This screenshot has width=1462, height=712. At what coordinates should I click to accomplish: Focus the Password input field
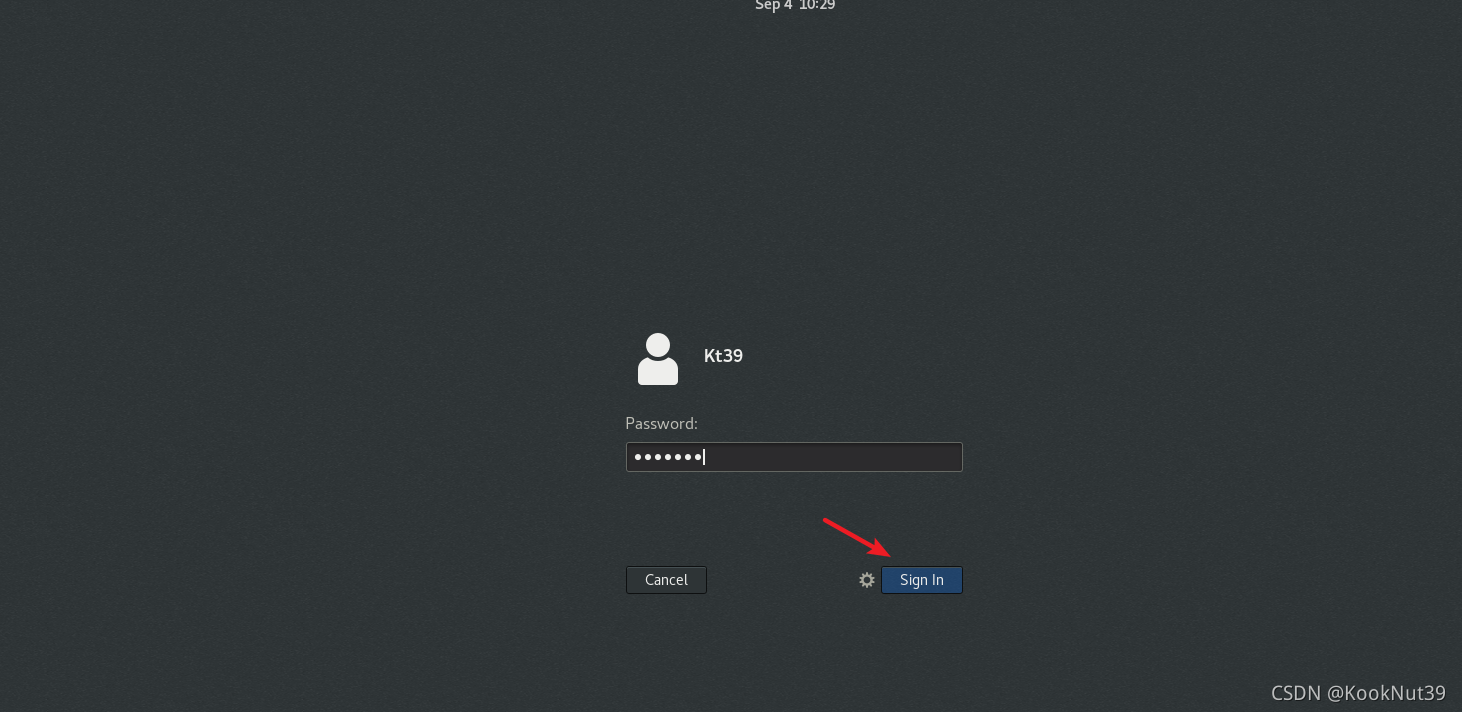coord(794,457)
